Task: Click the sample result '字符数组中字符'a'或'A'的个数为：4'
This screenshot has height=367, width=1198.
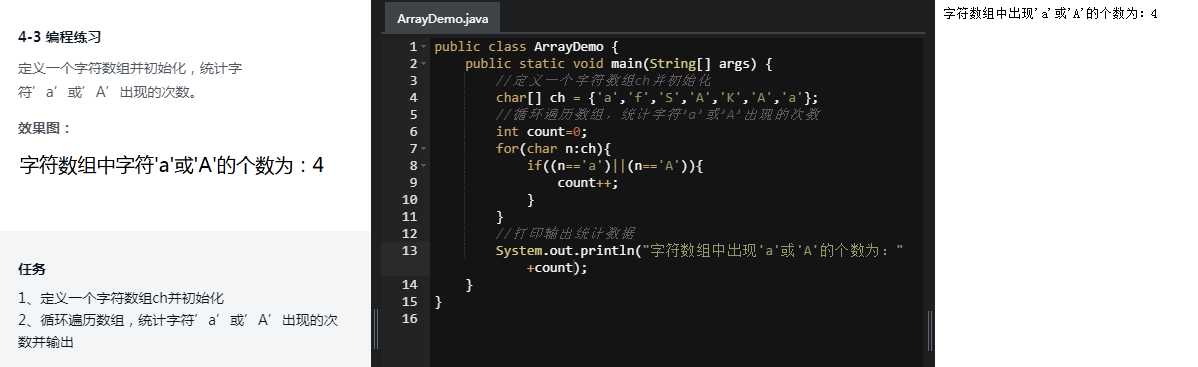Action: pos(171,165)
